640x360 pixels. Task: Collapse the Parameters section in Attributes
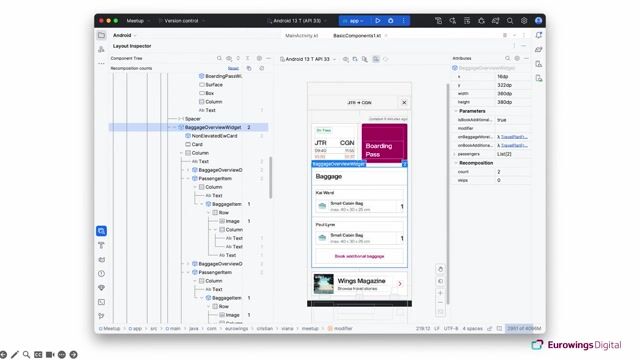pos(456,111)
